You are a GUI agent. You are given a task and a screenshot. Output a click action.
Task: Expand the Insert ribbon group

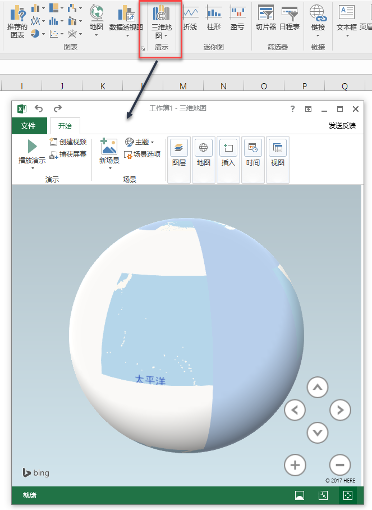[x=228, y=160]
